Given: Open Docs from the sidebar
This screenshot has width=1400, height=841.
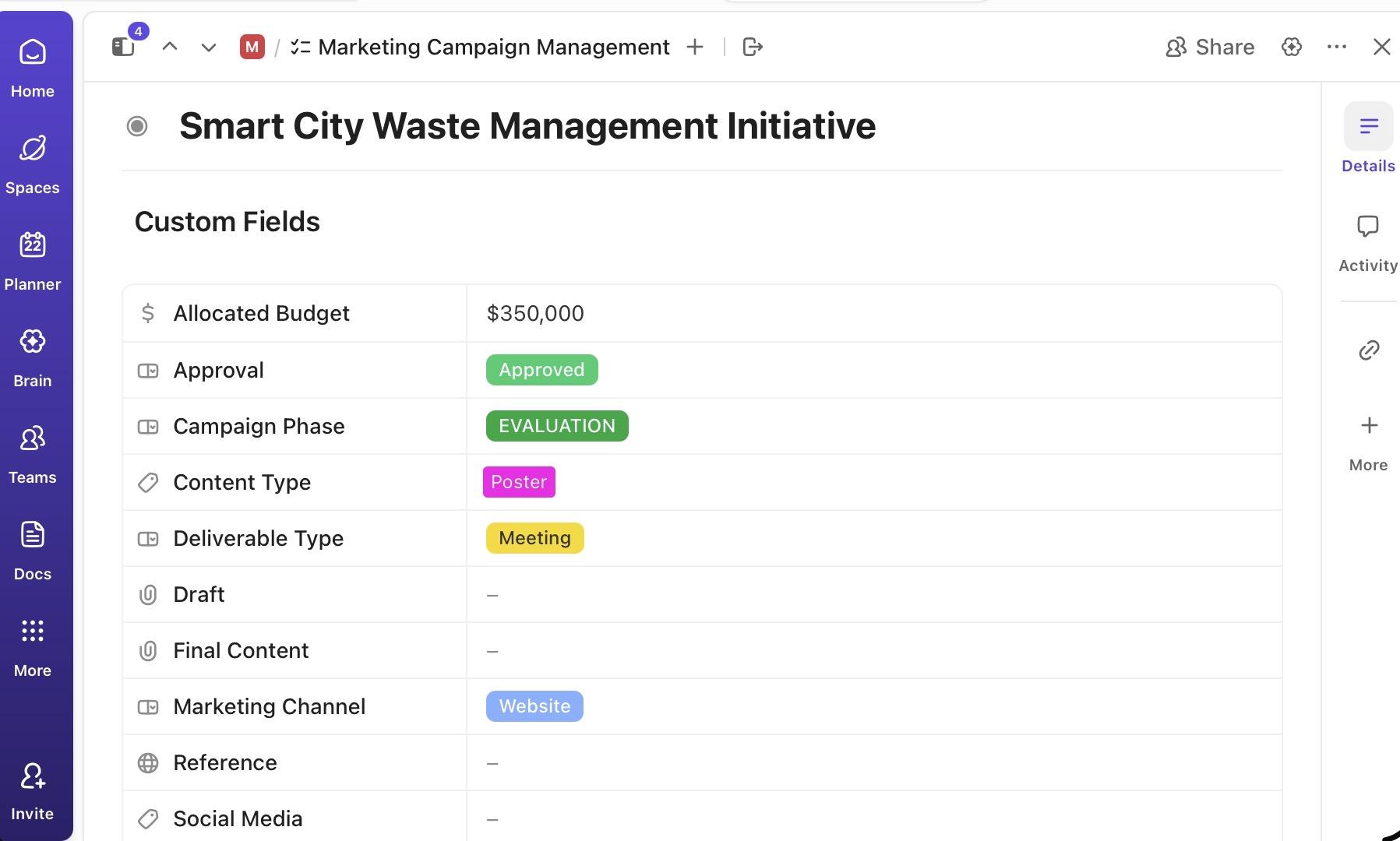Looking at the screenshot, I should click(x=32, y=550).
